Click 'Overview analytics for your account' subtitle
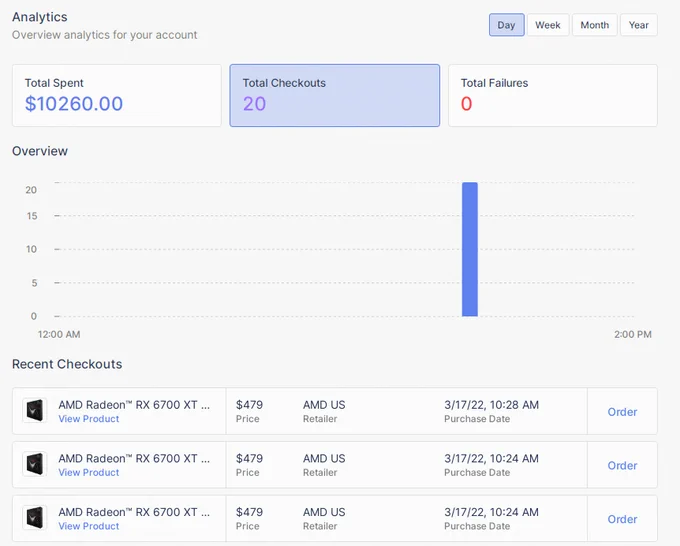This screenshot has height=546, width=680. point(105,35)
